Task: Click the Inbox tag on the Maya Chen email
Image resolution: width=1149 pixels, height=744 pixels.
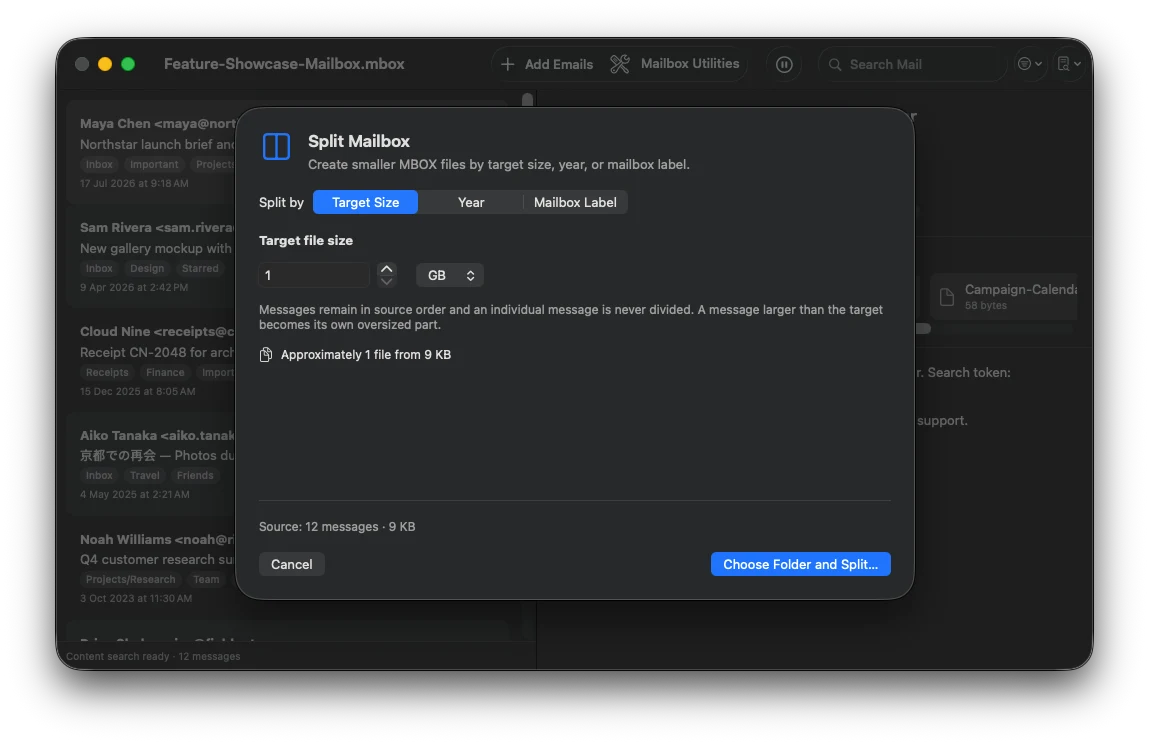Action: (x=99, y=164)
